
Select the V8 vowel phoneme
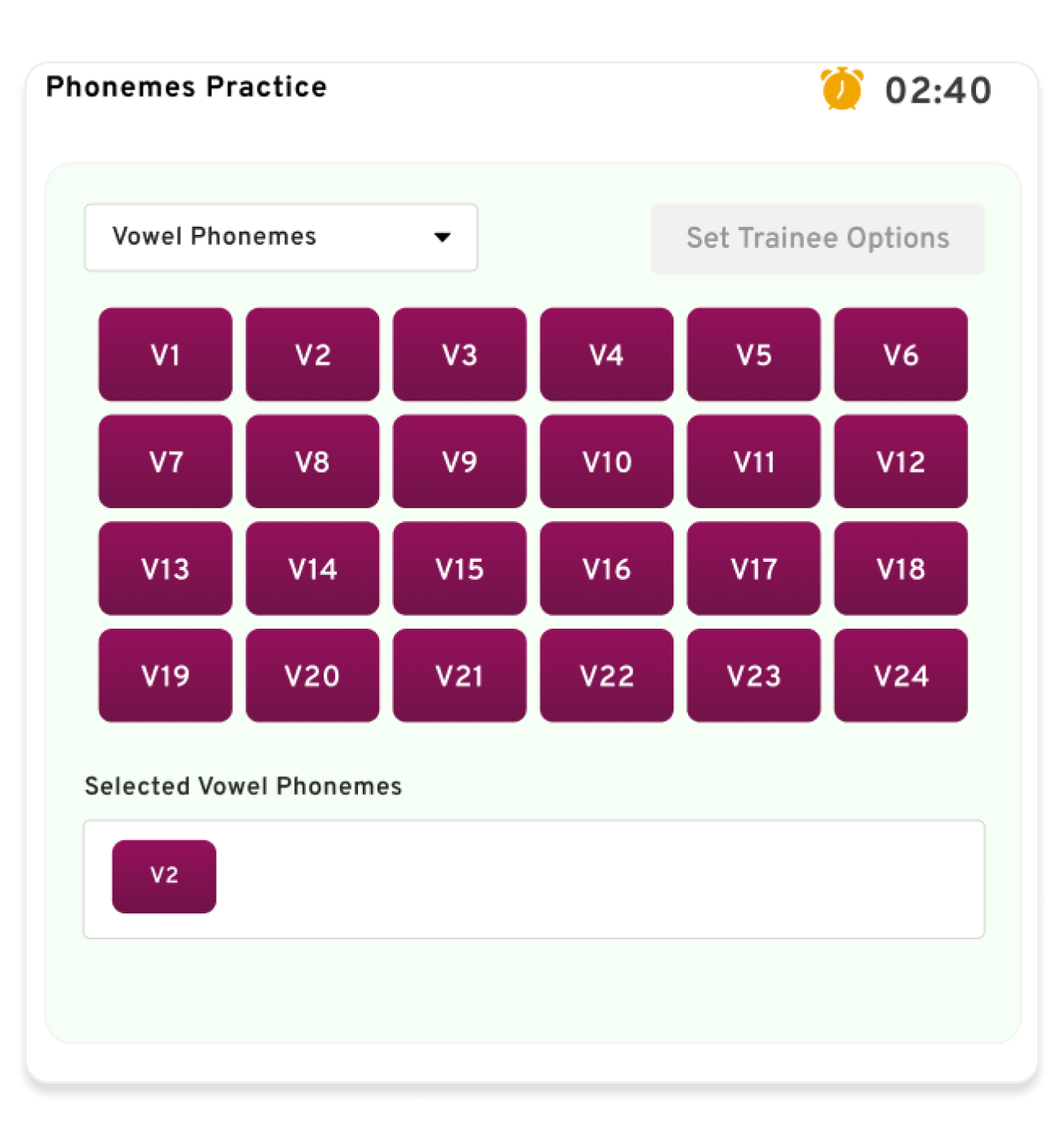coord(312,462)
